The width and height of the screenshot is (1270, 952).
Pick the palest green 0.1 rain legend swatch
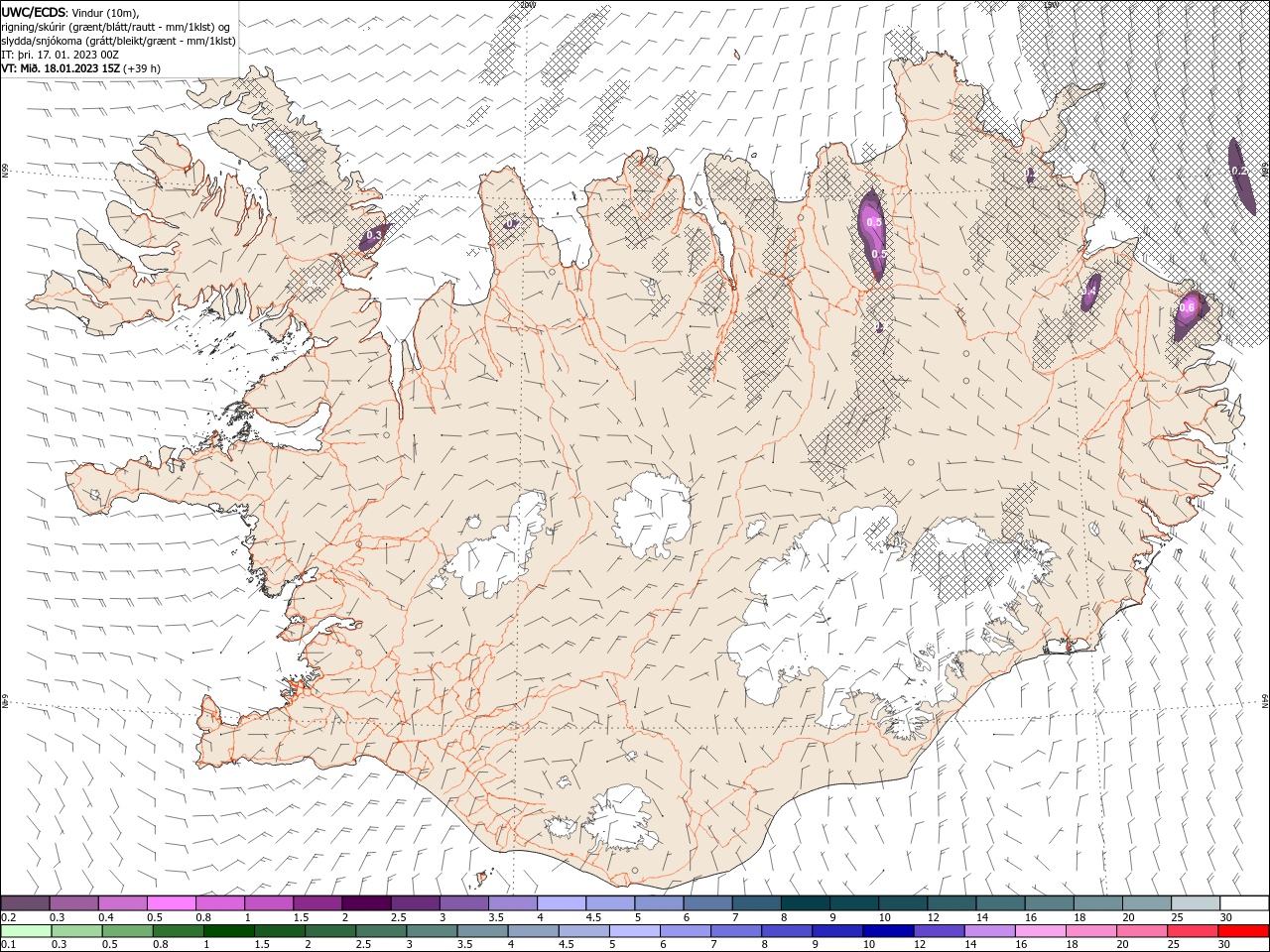tap(27, 931)
